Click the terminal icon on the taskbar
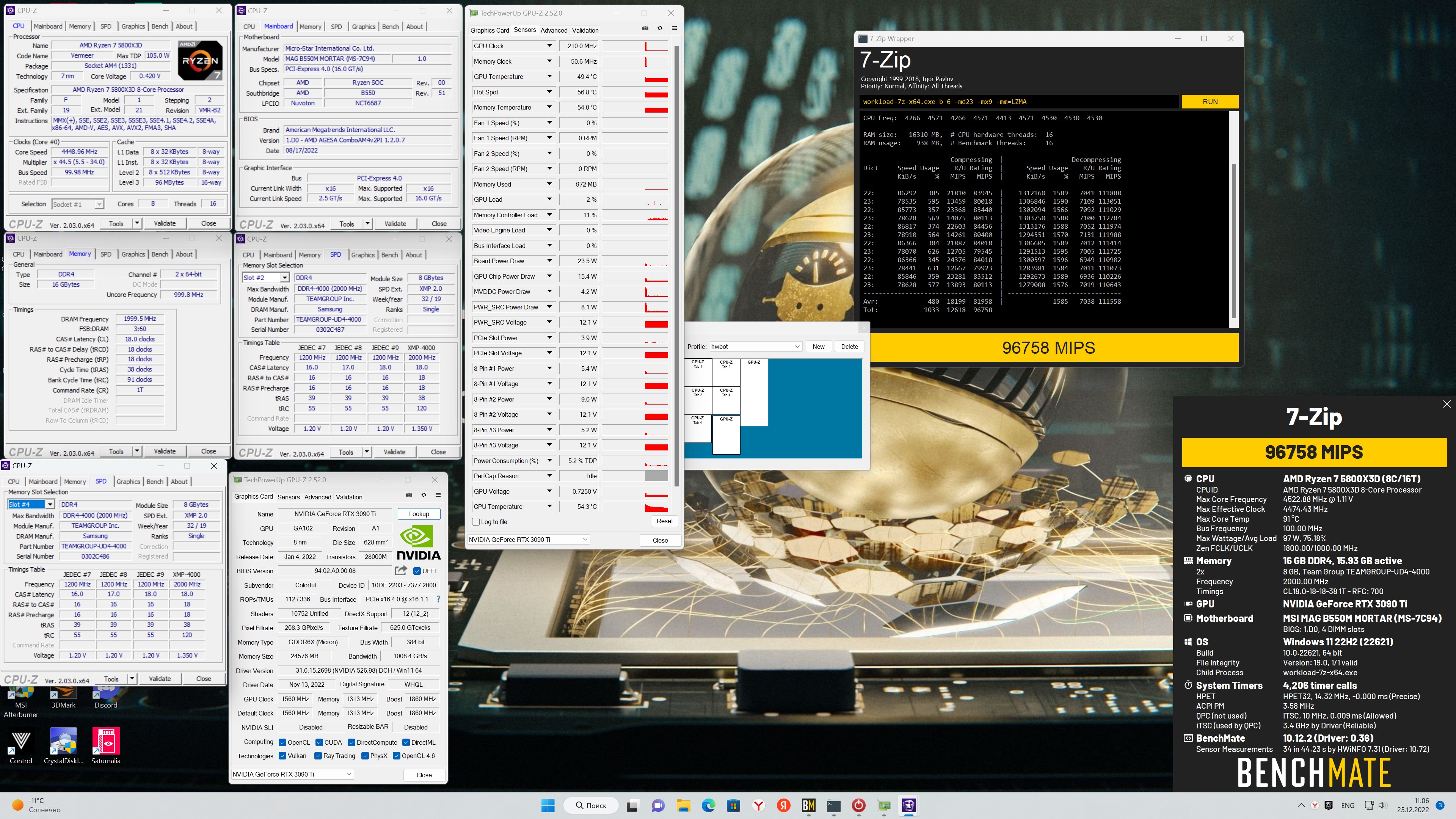The width and height of the screenshot is (1456, 819). click(x=834, y=805)
